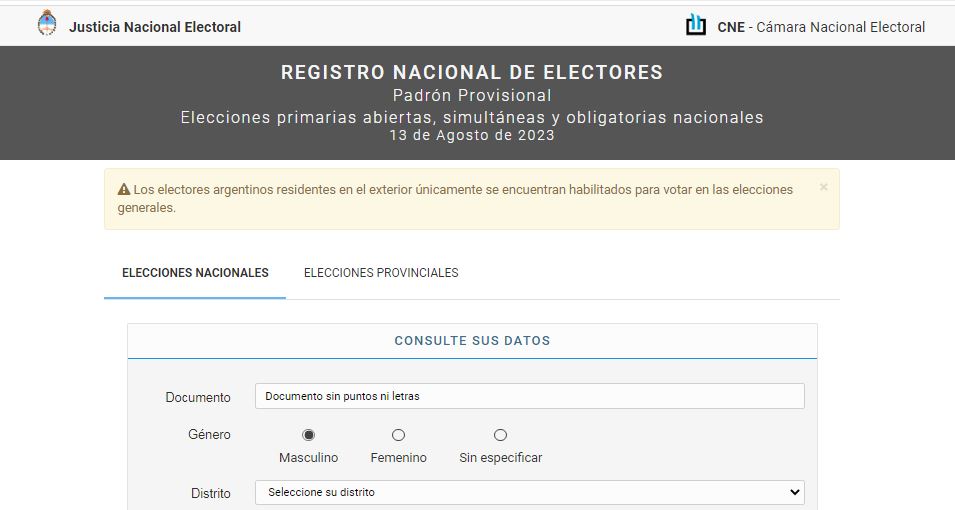Expand the Distrito dropdown arrow

(x=794, y=492)
